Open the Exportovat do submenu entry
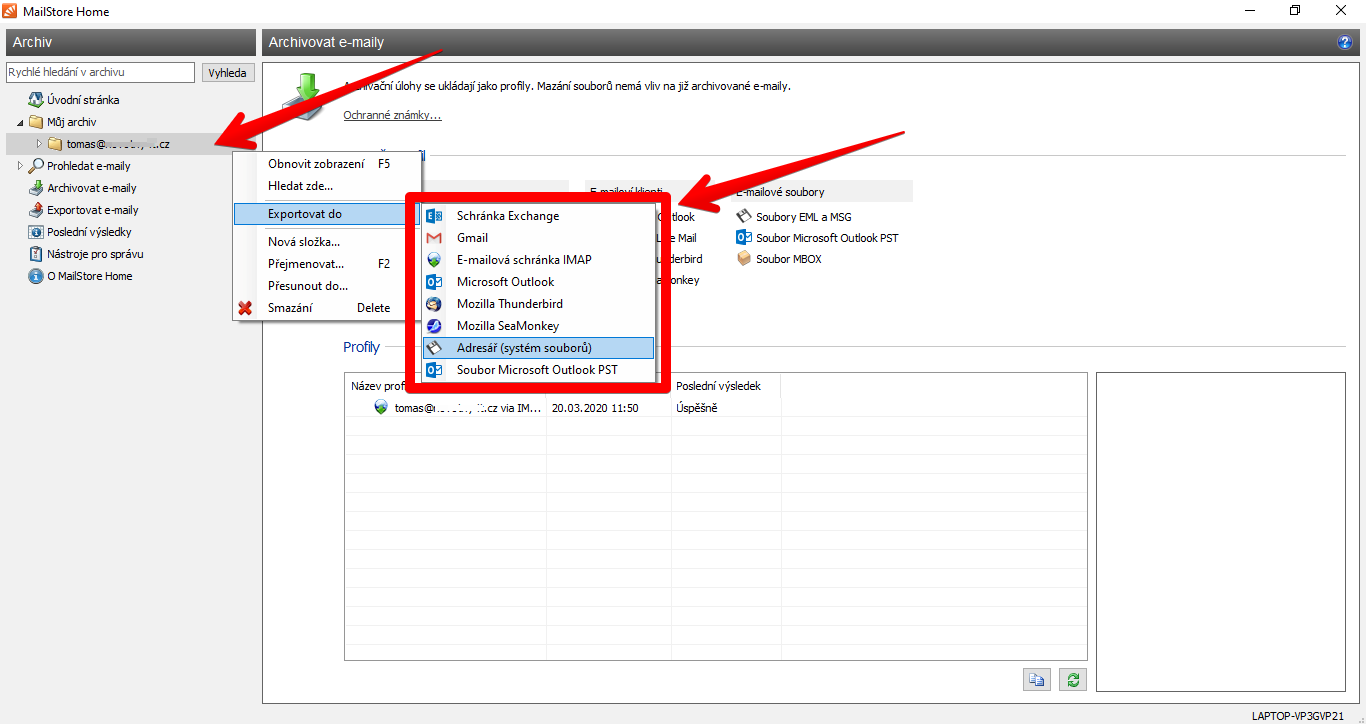Image resolution: width=1366 pixels, height=724 pixels. pyautogui.click(x=327, y=214)
